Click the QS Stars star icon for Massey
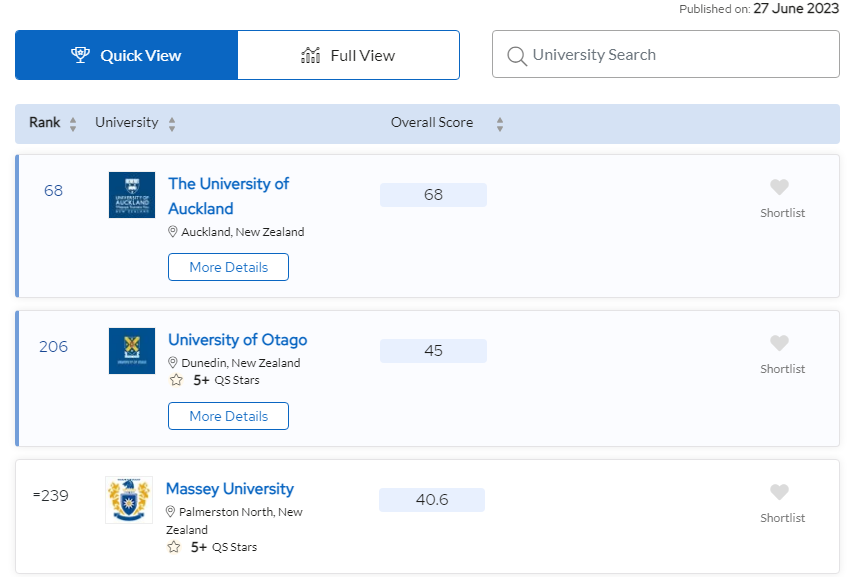The width and height of the screenshot is (853, 577). (174, 547)
